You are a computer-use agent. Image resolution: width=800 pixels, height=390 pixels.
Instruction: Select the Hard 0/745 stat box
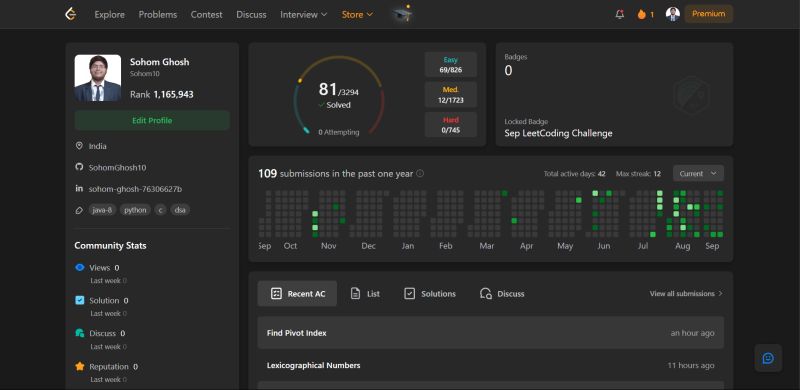click(x=451, y=125)
